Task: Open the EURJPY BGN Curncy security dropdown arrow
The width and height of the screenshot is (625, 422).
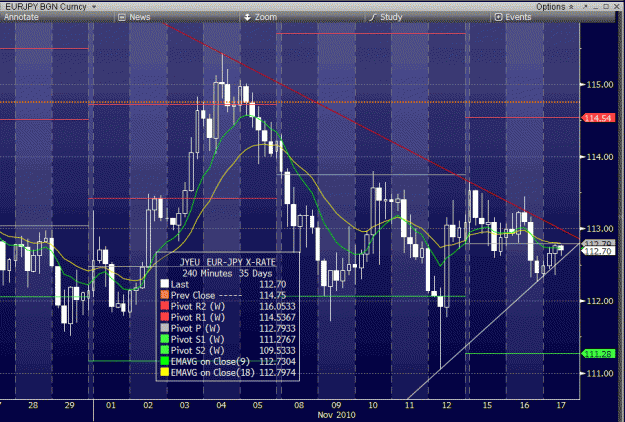Action: point(94,7)
